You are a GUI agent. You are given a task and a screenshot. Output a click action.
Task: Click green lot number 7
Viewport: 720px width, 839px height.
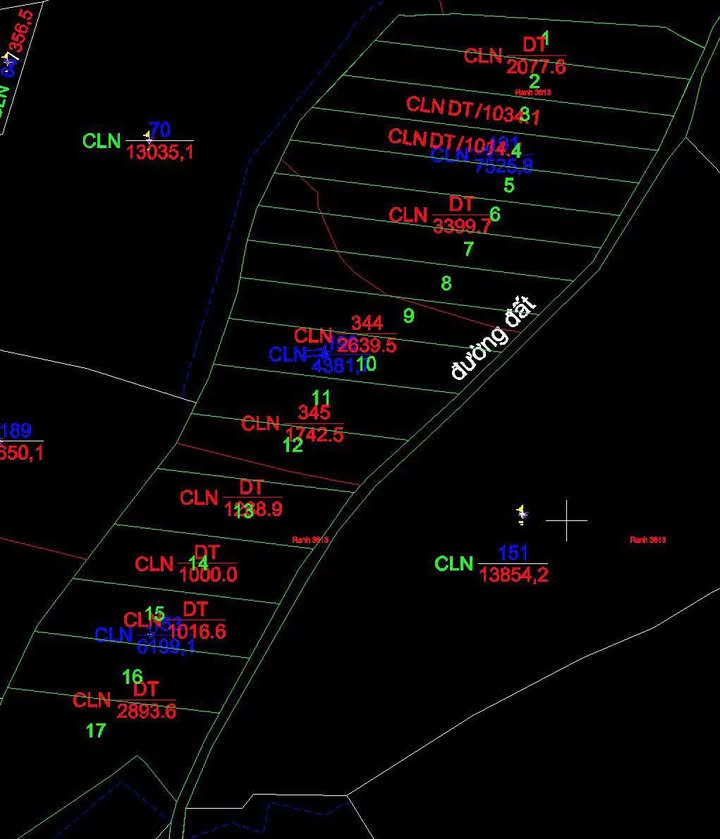click(469, 249)
